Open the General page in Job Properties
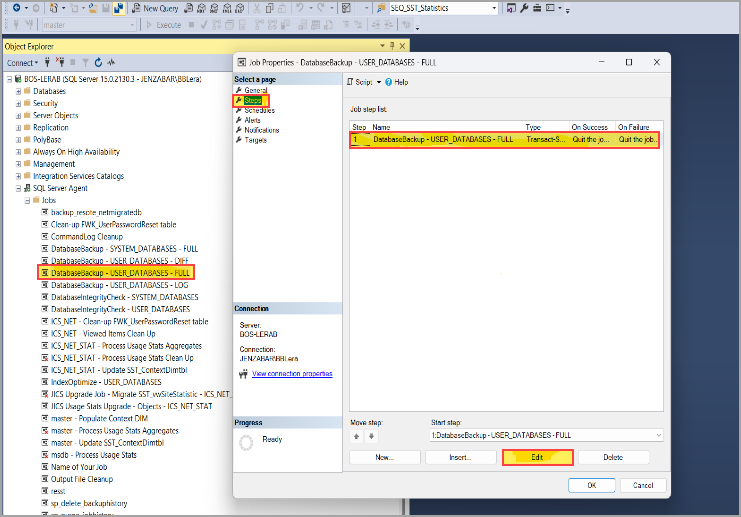Viewport: 741px width, 517px height. tap(256, 90)
